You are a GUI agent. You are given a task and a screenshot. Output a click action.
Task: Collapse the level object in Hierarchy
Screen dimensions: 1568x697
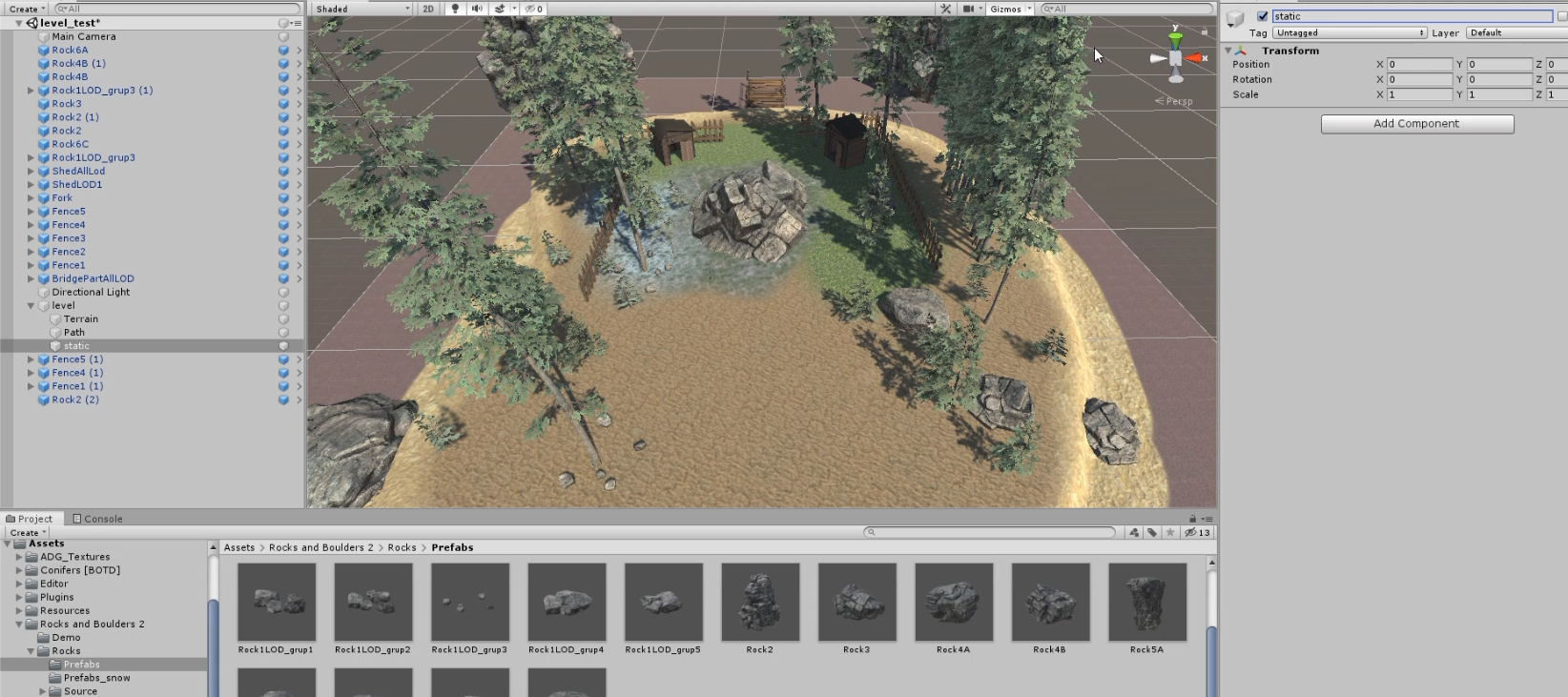point(31,306)
